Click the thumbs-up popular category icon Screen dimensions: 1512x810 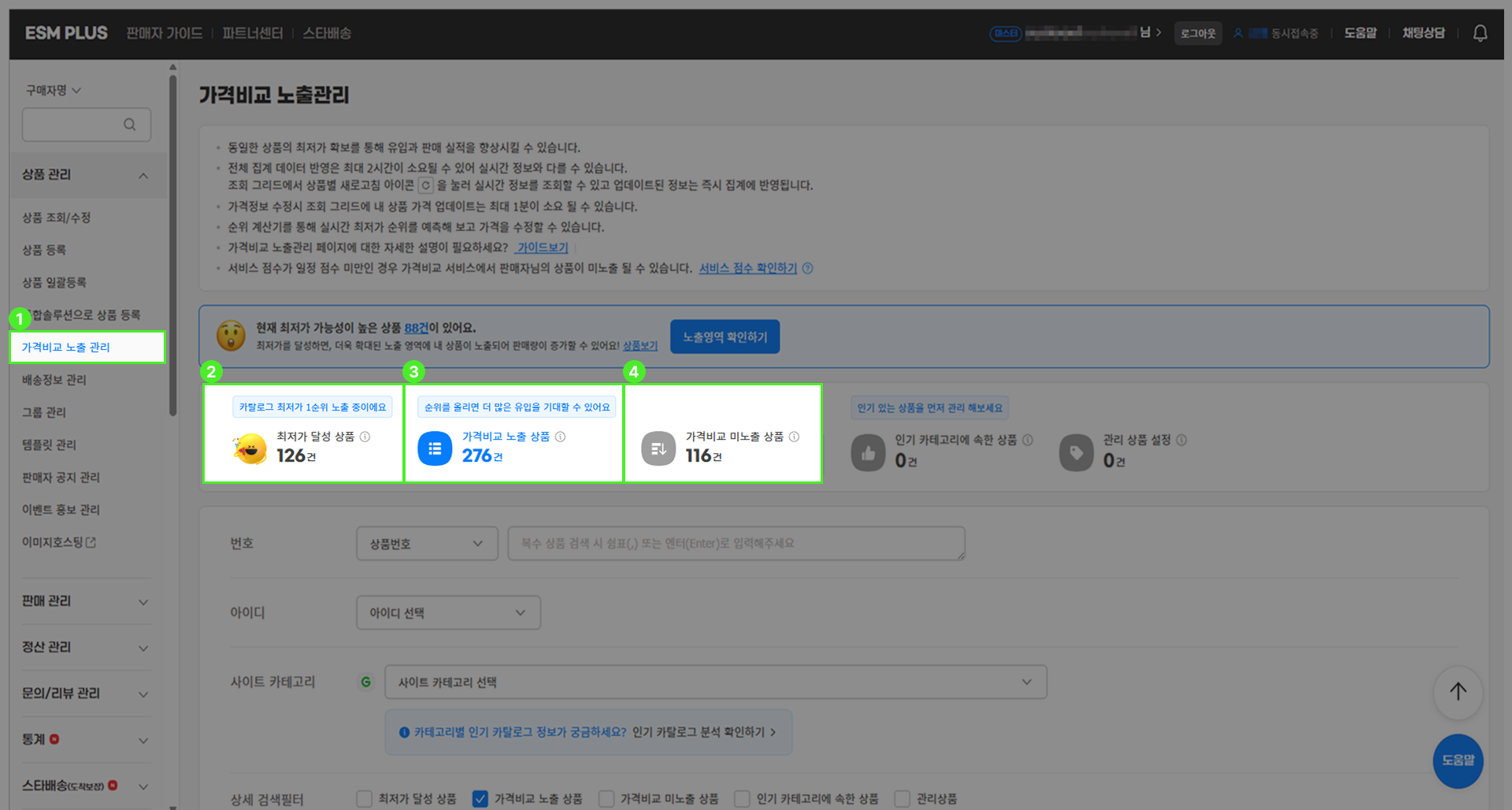[868, 453]
